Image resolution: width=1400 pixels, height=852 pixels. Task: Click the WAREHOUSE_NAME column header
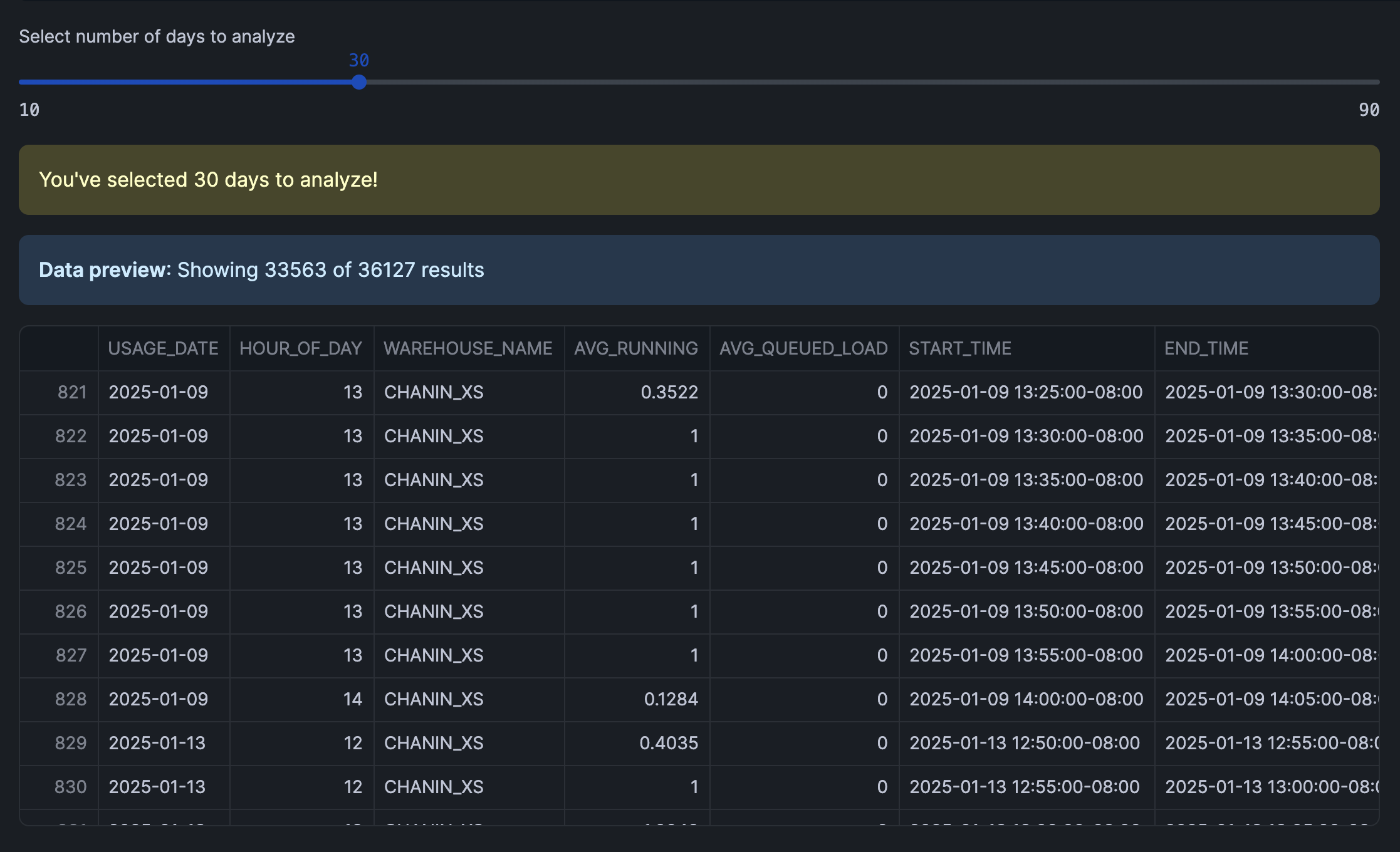click(468, 348)
